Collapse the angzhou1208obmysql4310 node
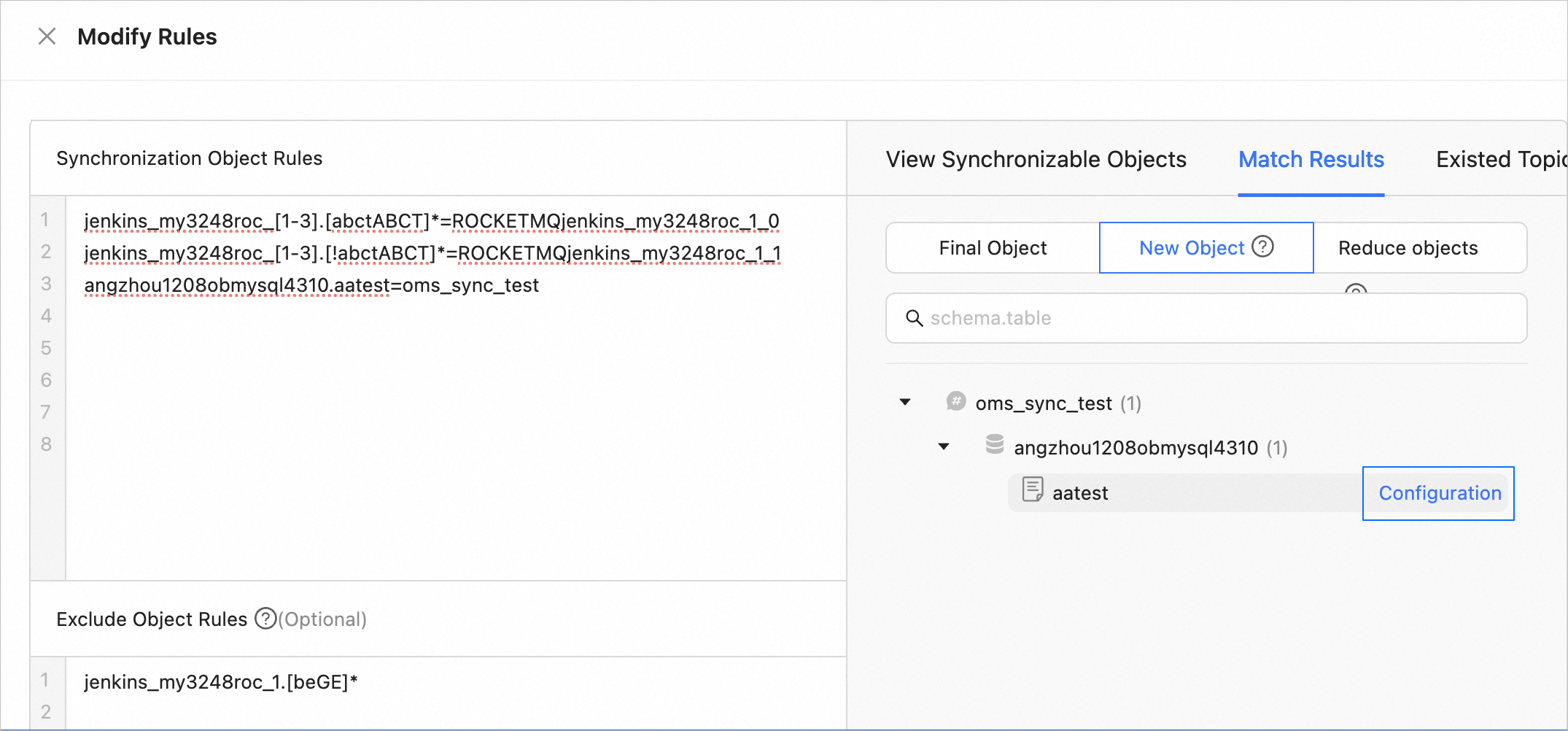This screenshot has height=731, width=1568. pyautogui.click(x=944, y=446)
